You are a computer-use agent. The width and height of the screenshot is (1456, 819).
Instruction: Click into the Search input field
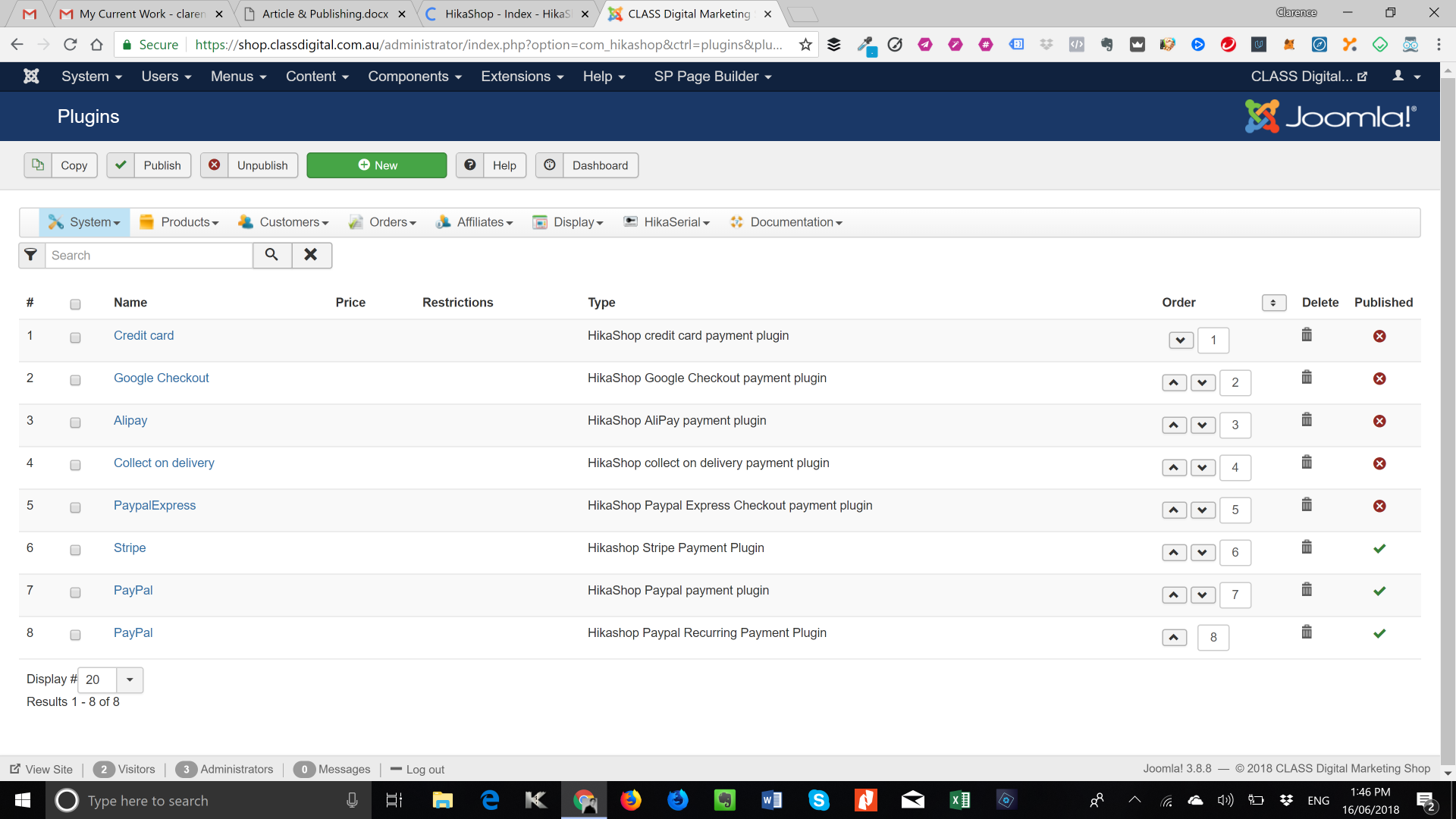point(149,256)
